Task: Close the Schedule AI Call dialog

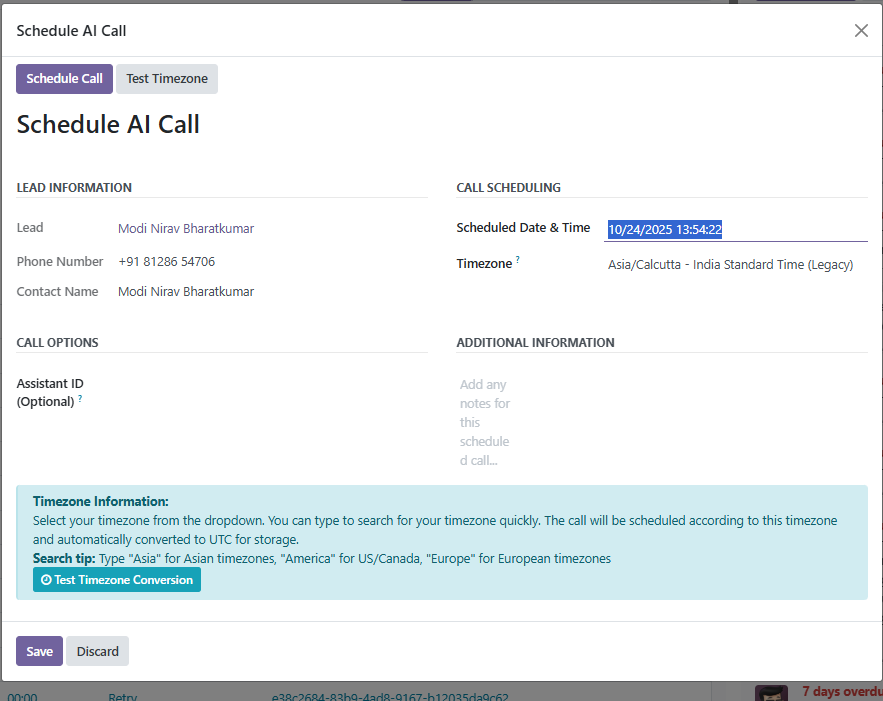Action: click(861, 30)
